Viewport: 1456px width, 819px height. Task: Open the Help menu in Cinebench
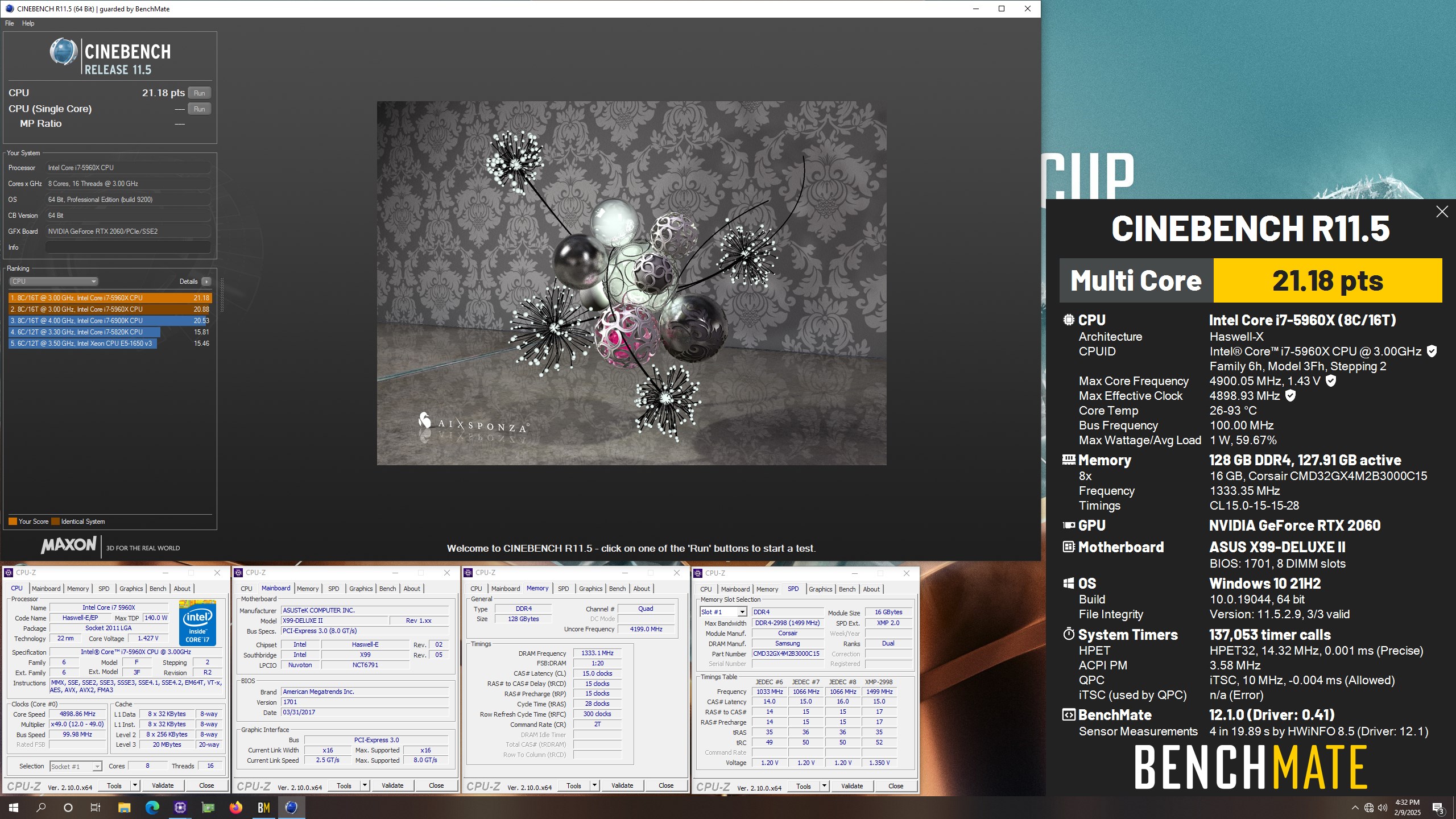click(x=28, y=23)
